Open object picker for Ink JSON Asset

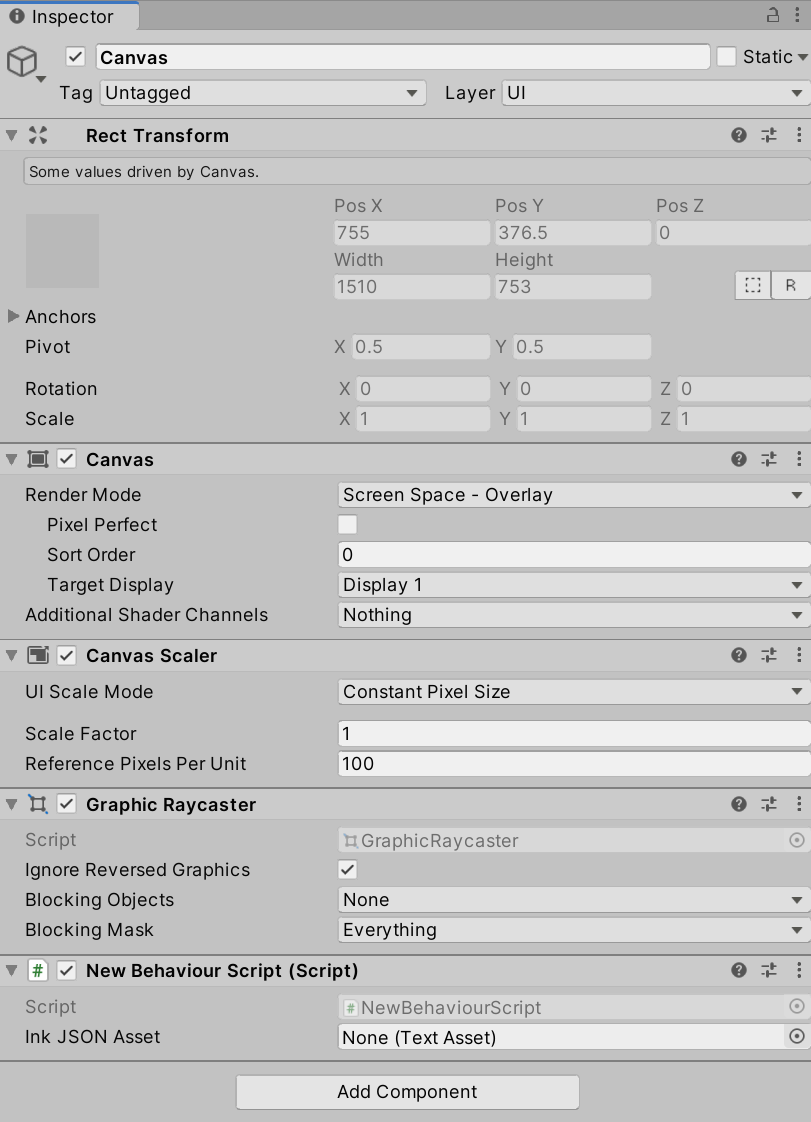click(x=797, y=1037)
